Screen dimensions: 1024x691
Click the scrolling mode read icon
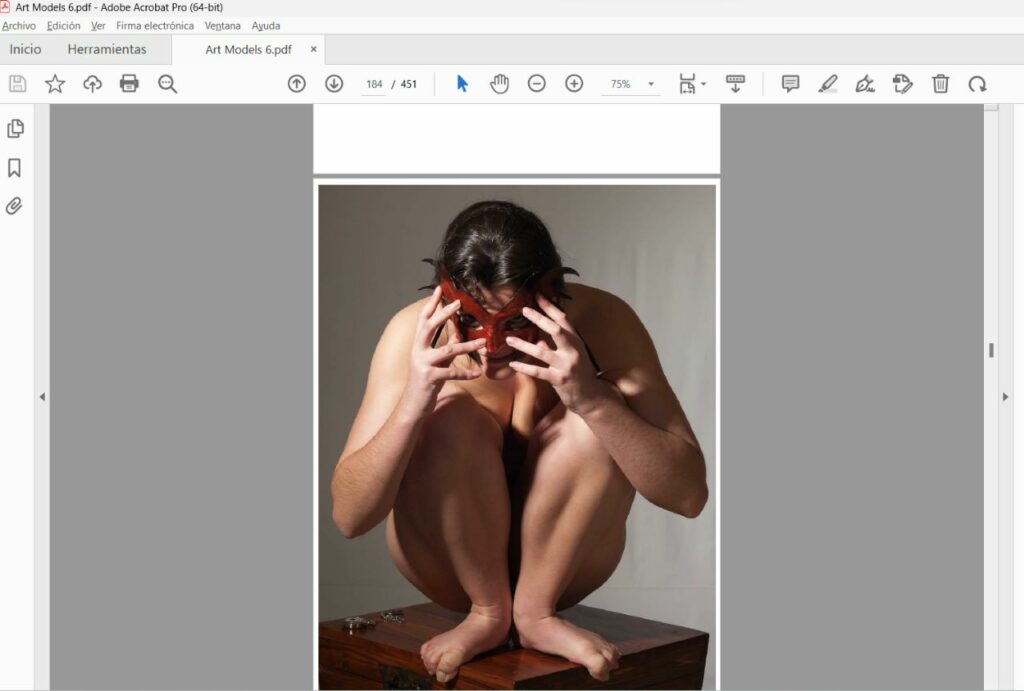[735, 84]
